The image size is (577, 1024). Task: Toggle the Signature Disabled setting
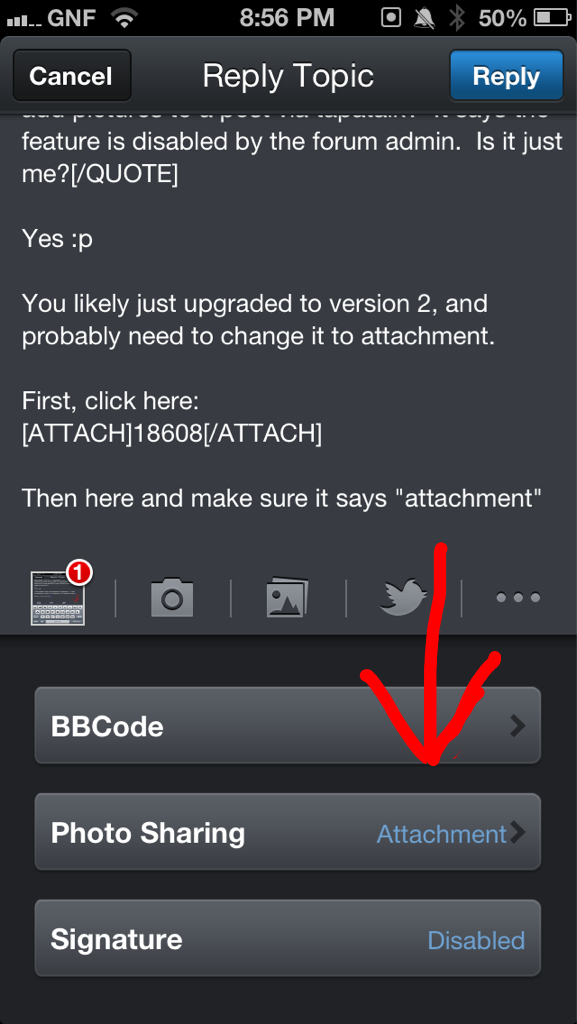coord(288,938)
